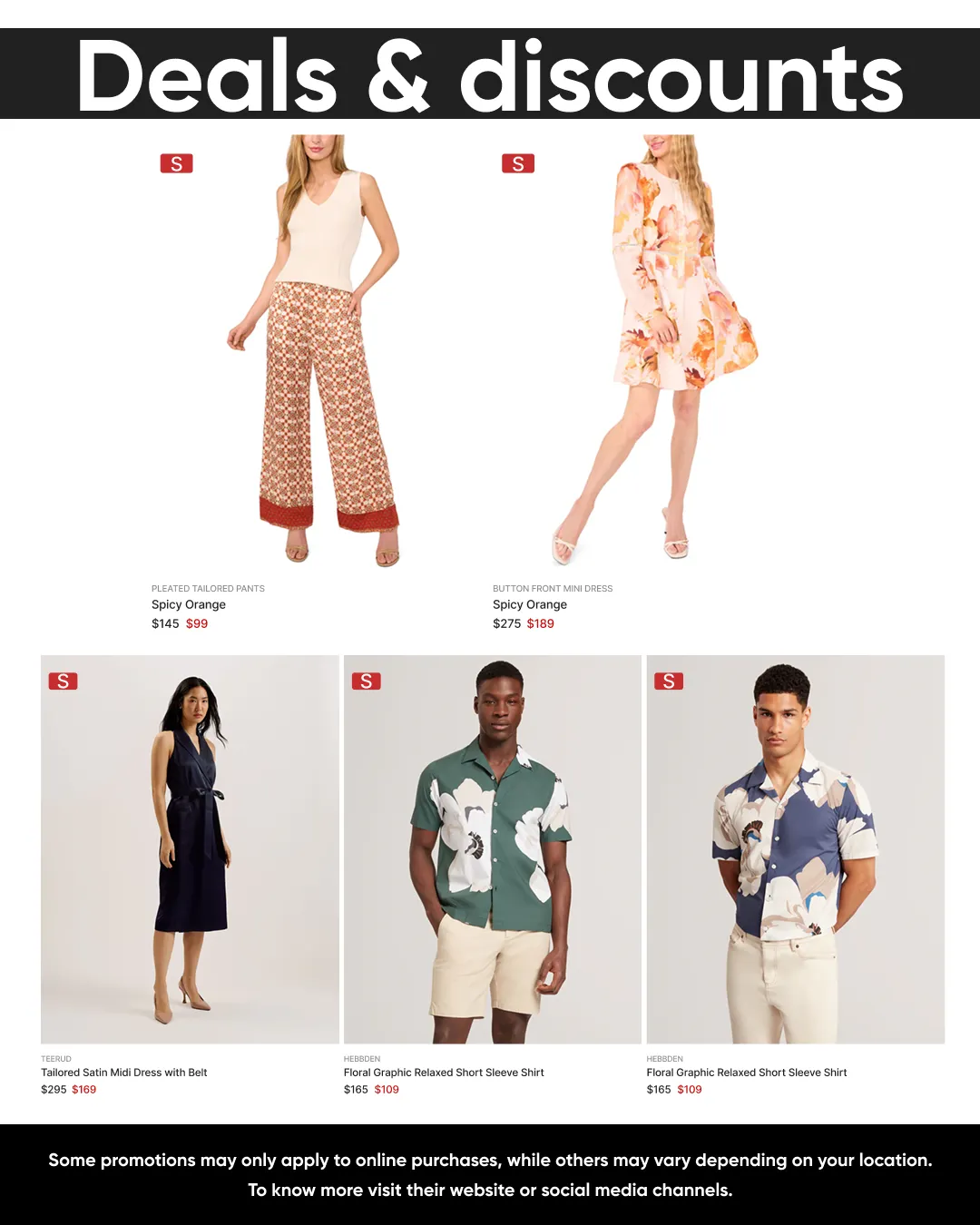
Task: Open Floral Graphic Shirt link under green shirt
Action: 444,1073
